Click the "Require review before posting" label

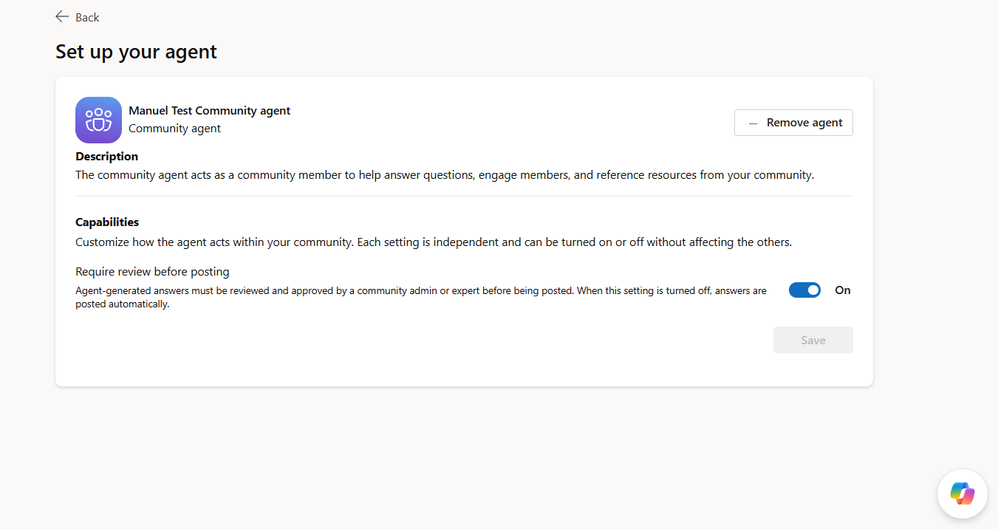(152, 272)
